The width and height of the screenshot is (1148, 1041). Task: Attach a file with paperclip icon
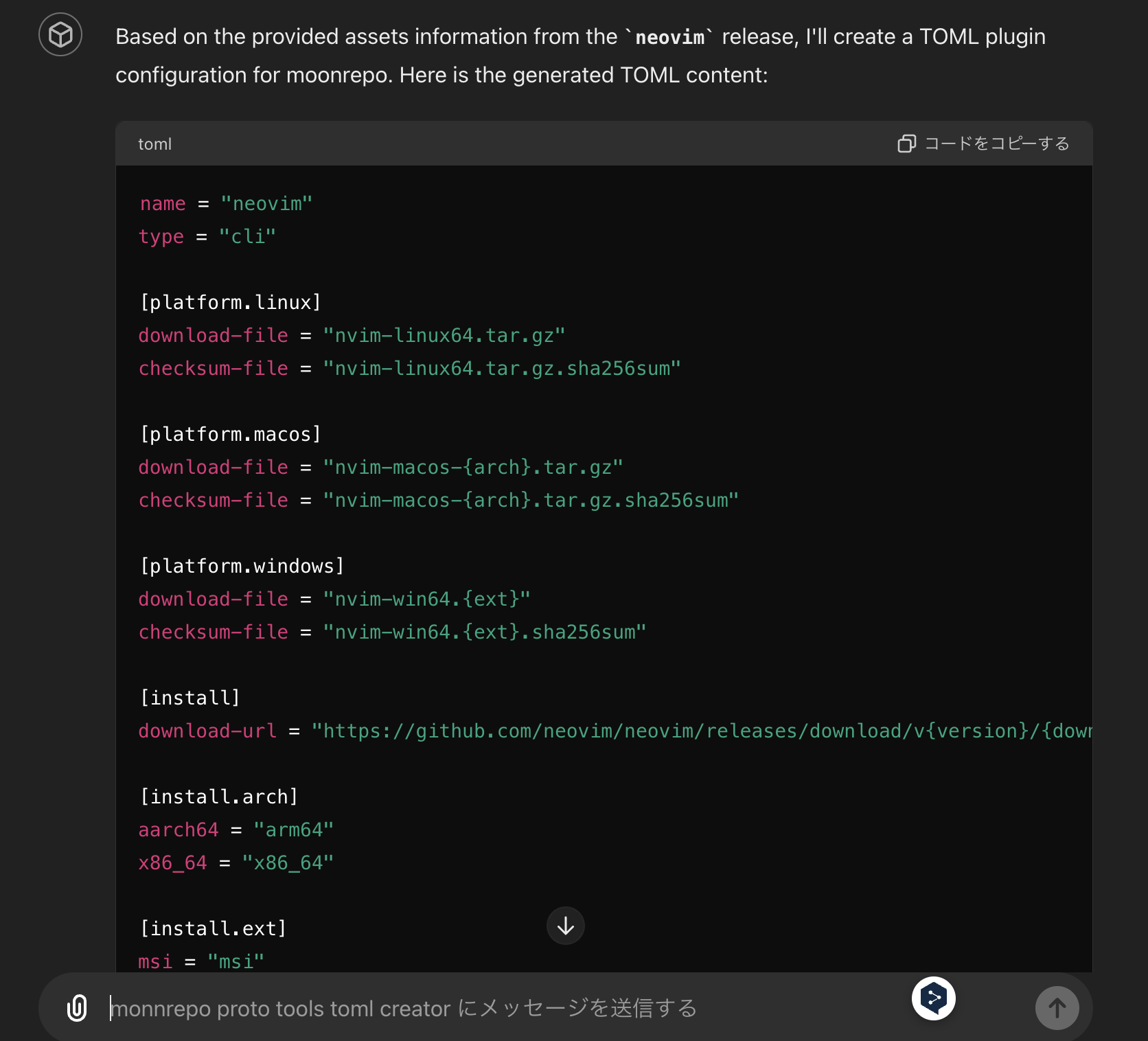coord(77,1008)
